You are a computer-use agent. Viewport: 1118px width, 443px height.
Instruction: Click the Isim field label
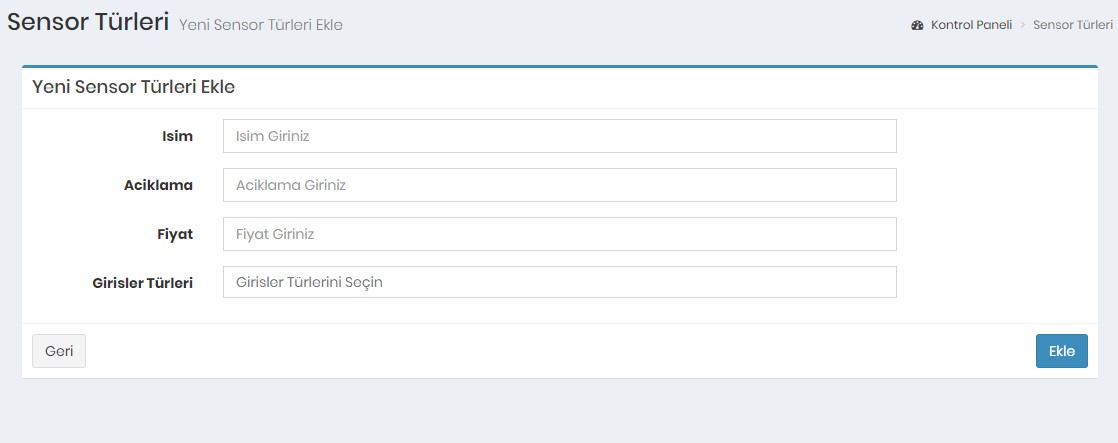tap(177, 136)
